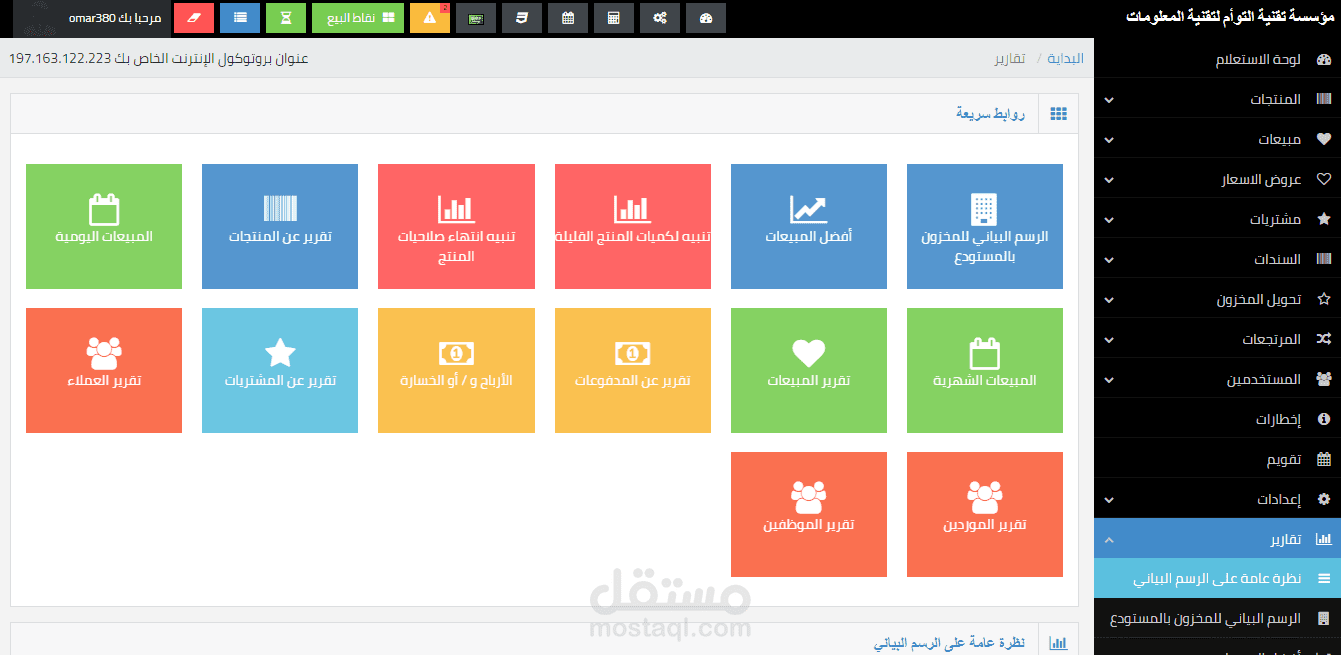Open the calculator icon in the top toolbar
1341x655 pixels.
(x=613, y=18)
